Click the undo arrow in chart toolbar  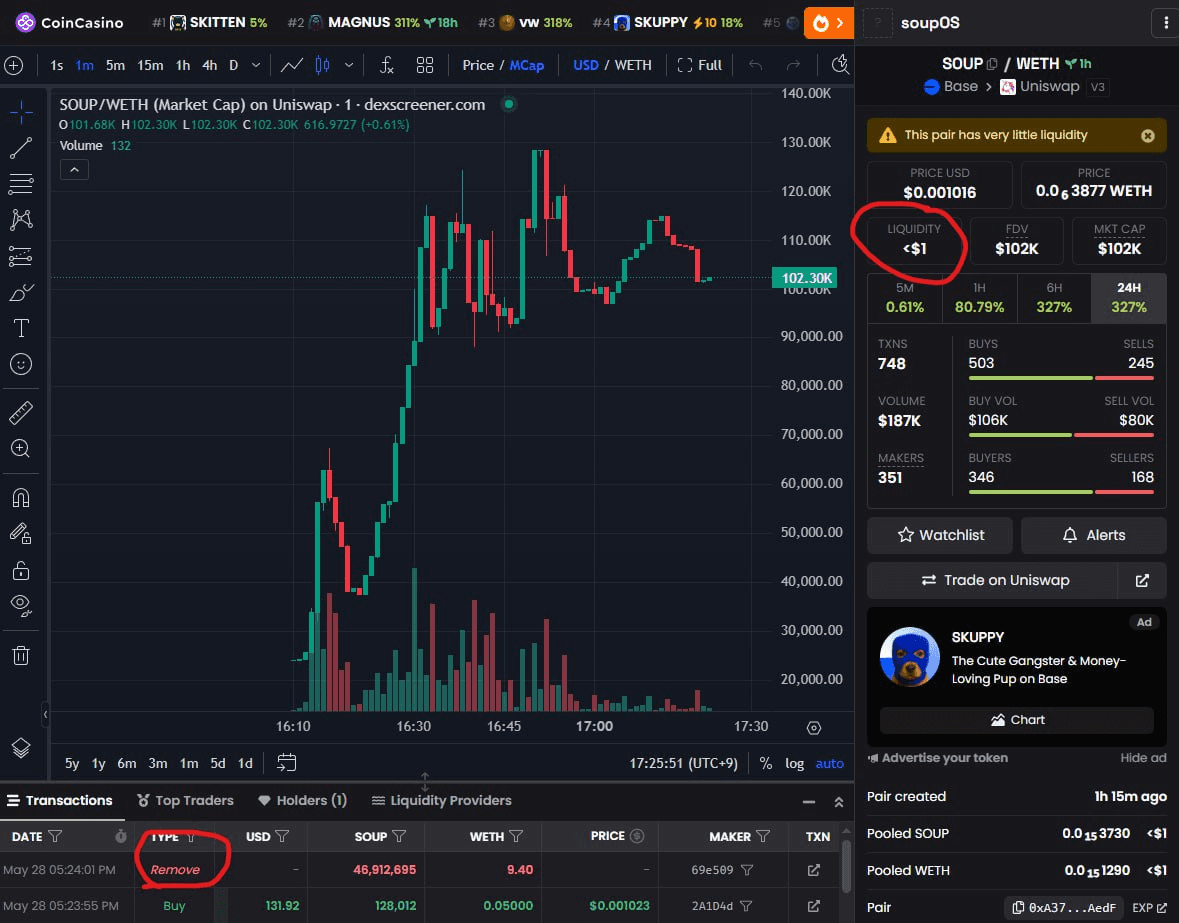pos(756,65)
